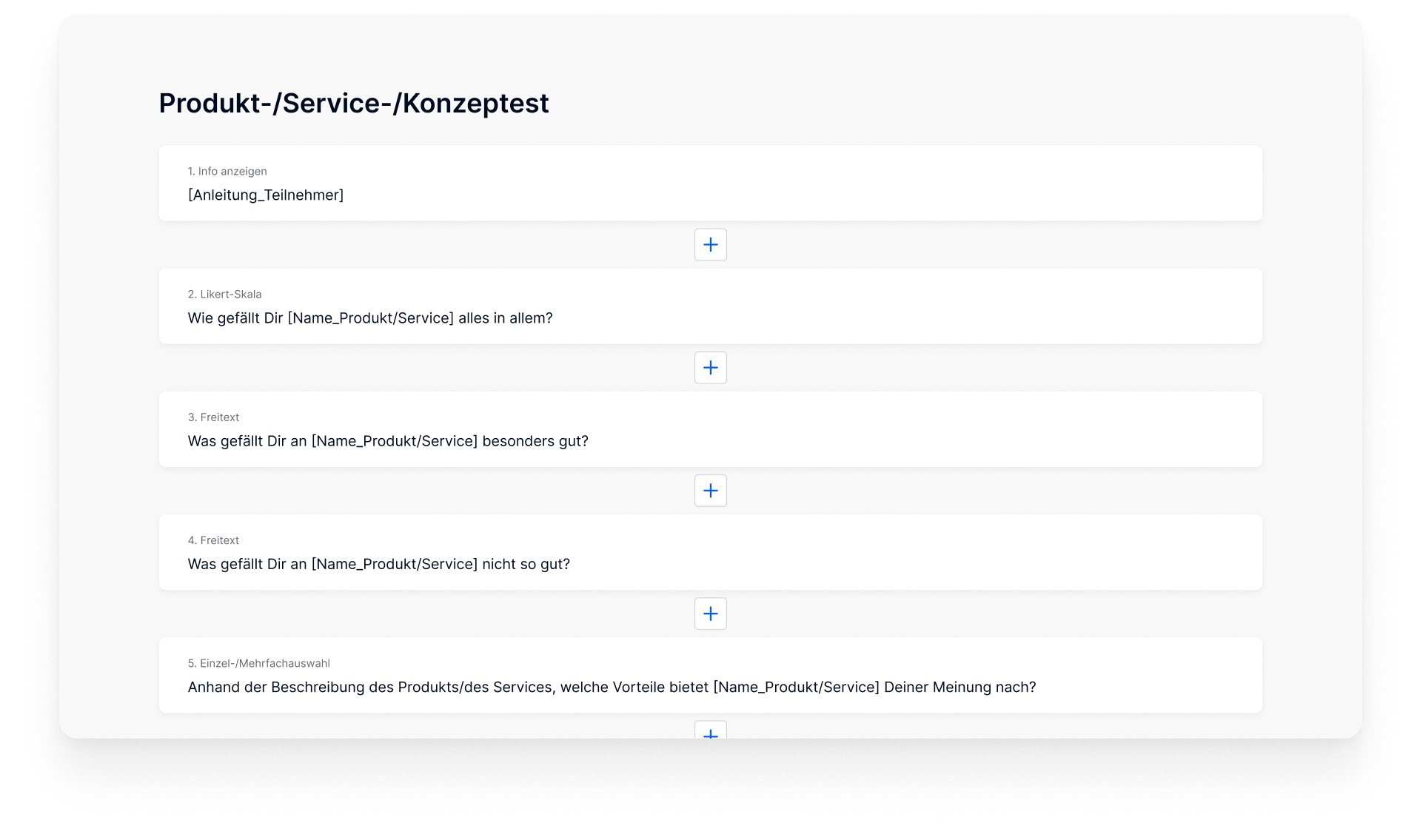Add a question after the Likert-Skala card
The image size is (1420, 840).
pos(710,367)
